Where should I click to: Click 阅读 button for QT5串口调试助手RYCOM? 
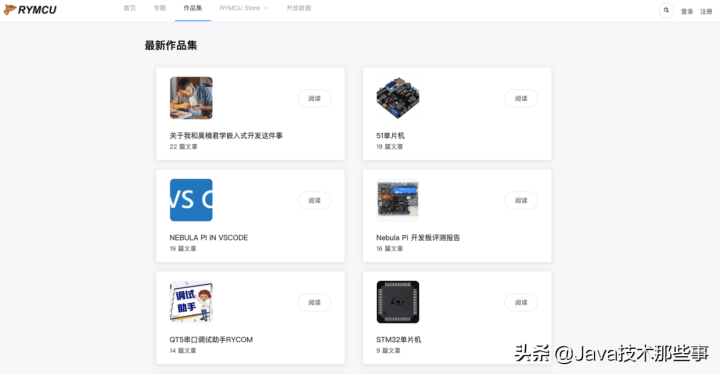pos(315,302)
